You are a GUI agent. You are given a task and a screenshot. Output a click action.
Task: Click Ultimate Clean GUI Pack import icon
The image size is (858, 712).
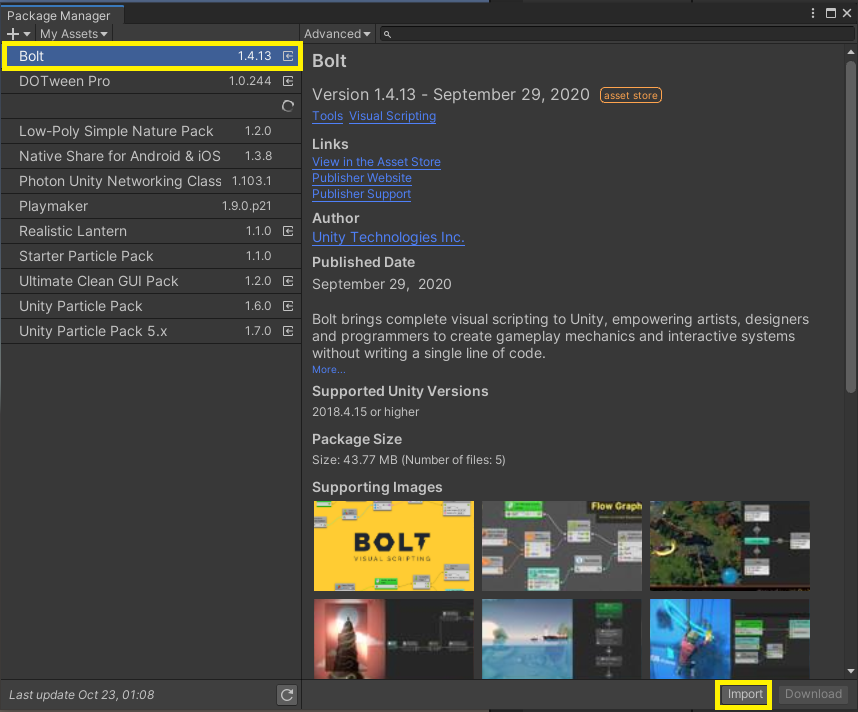click(288, 281)
